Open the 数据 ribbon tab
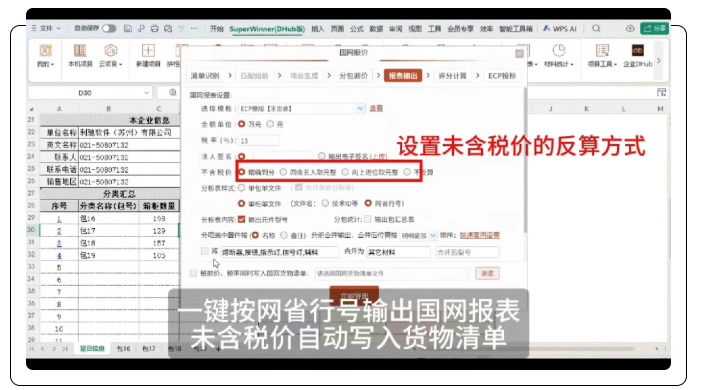The height and width of the screenshot is (390, 709). (x=376, y=29)
